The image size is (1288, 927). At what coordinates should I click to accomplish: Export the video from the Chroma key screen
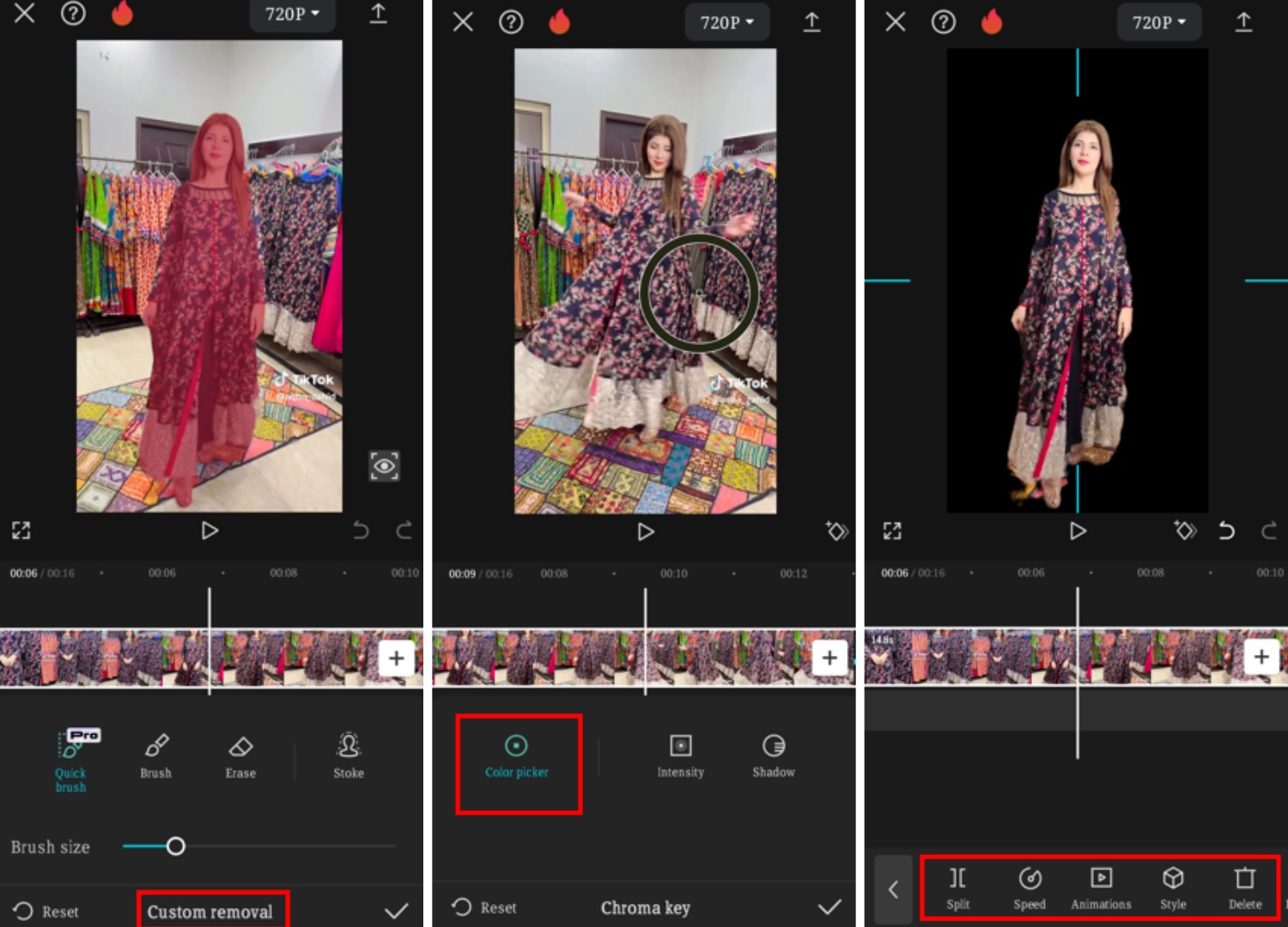coord(811,21)
